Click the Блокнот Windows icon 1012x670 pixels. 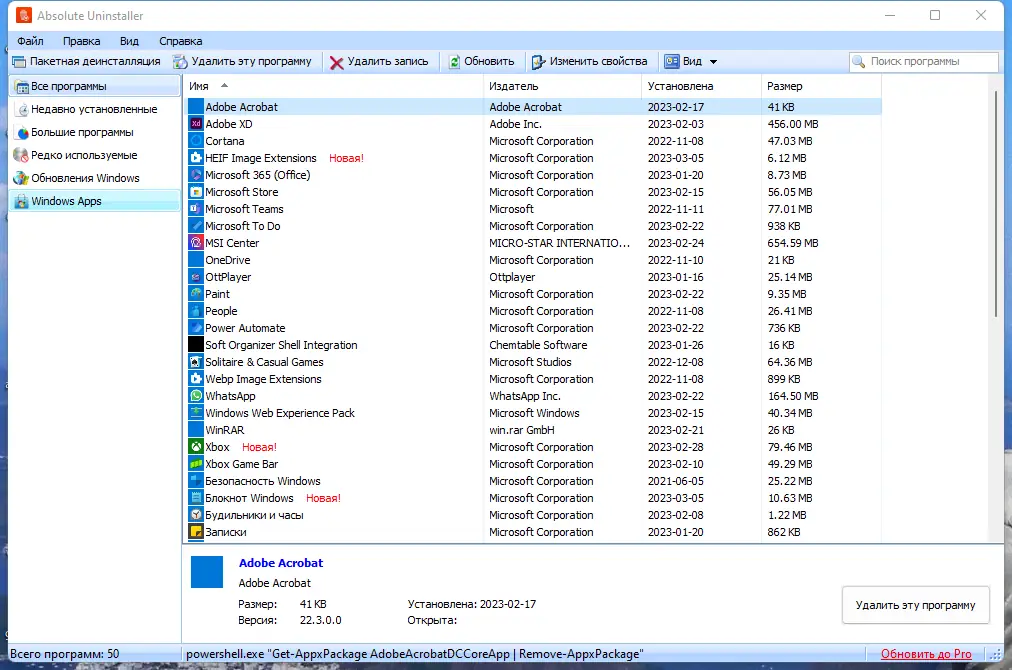coord(196,498)
